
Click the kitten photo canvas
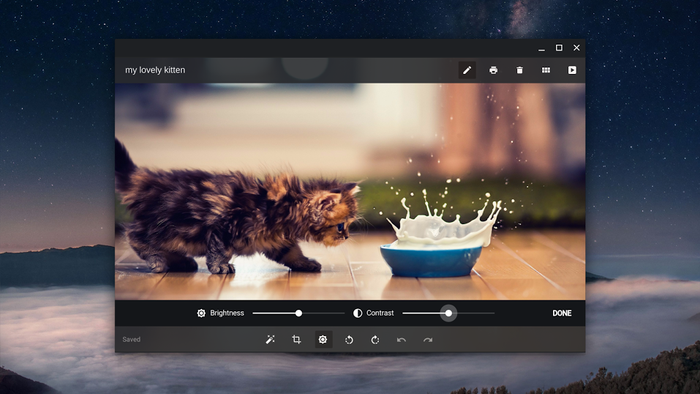click(x=350, y=191)
